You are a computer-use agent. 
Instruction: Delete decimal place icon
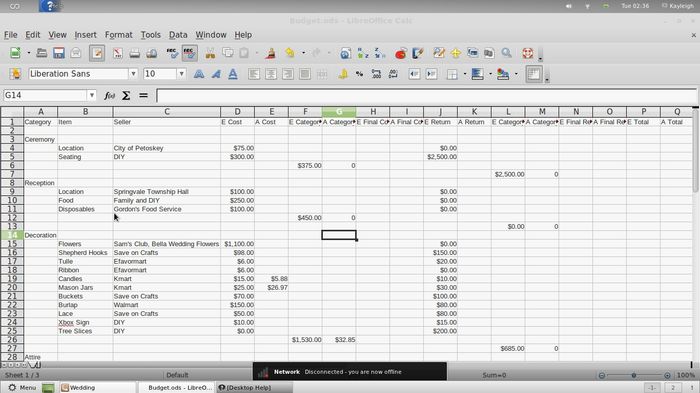pyautogui.click(x=393, y=74)
